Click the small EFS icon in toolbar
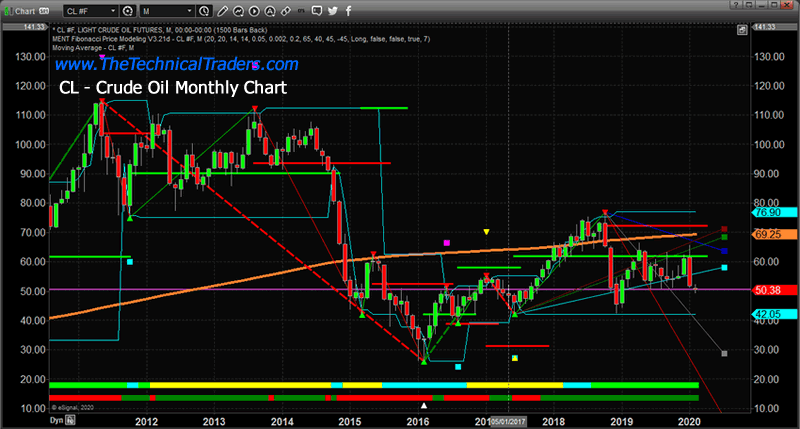 [x=302, y=11]
